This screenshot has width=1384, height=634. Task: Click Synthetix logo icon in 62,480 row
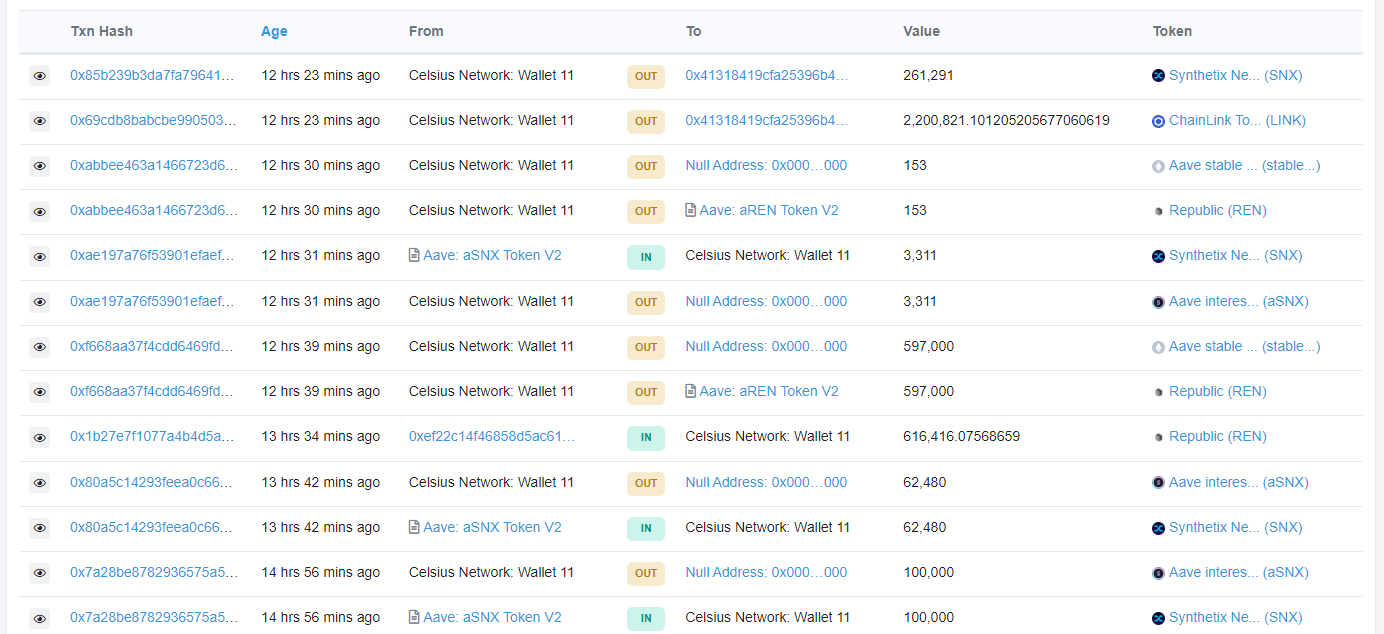pyautogui.click(x=1159, y=528)
